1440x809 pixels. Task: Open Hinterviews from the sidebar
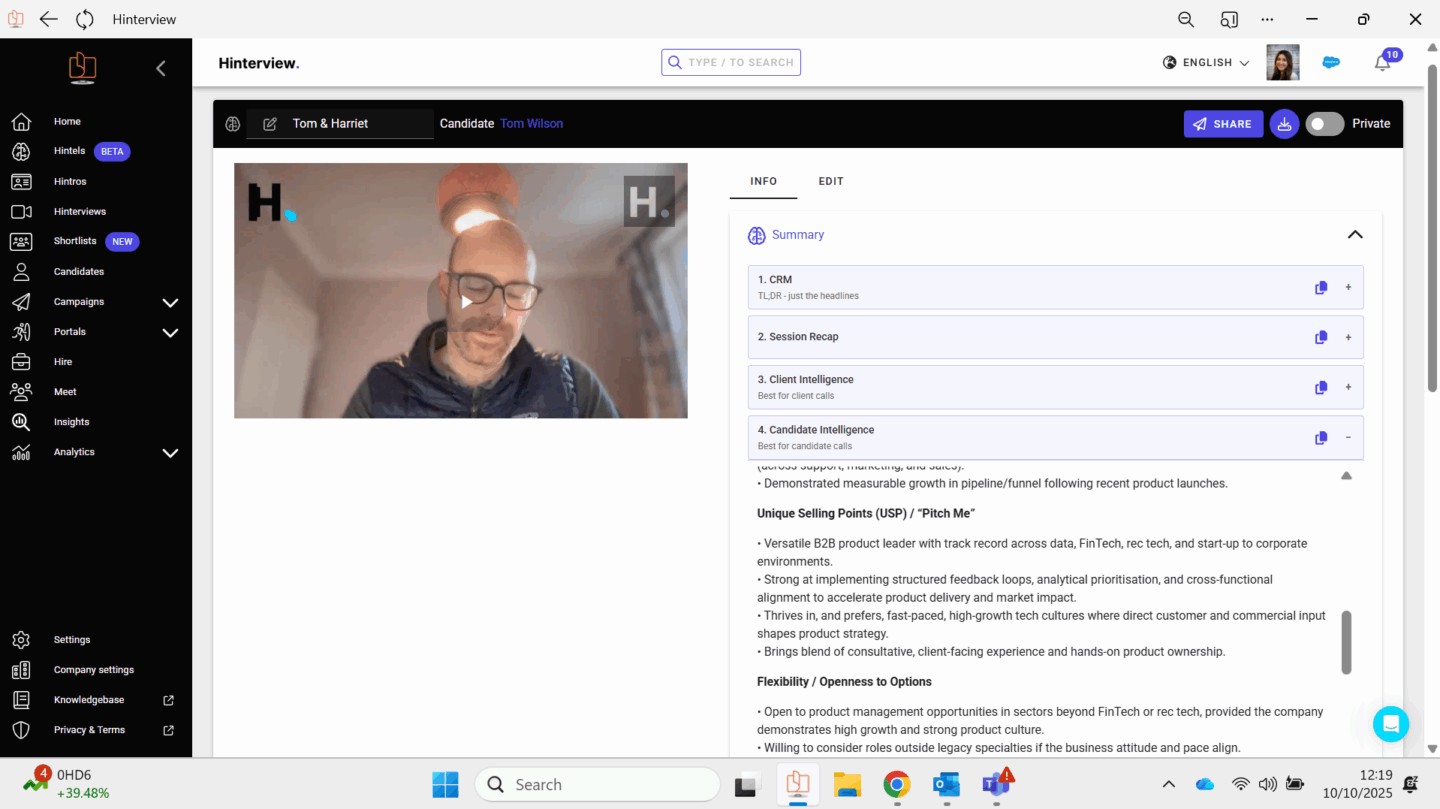80,212
